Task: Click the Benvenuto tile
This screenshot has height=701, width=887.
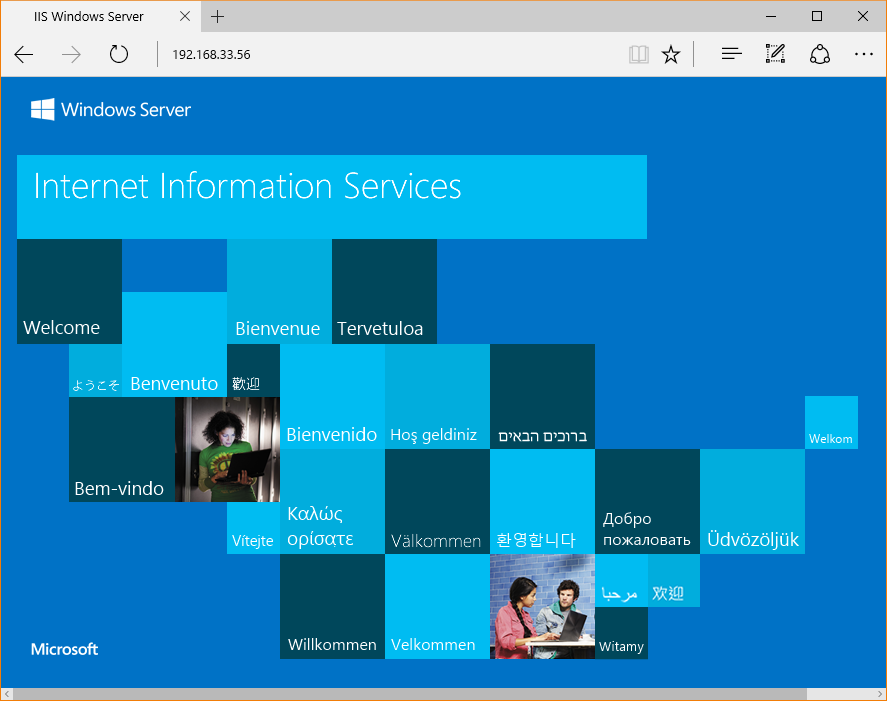Action: tap(174, 344)
